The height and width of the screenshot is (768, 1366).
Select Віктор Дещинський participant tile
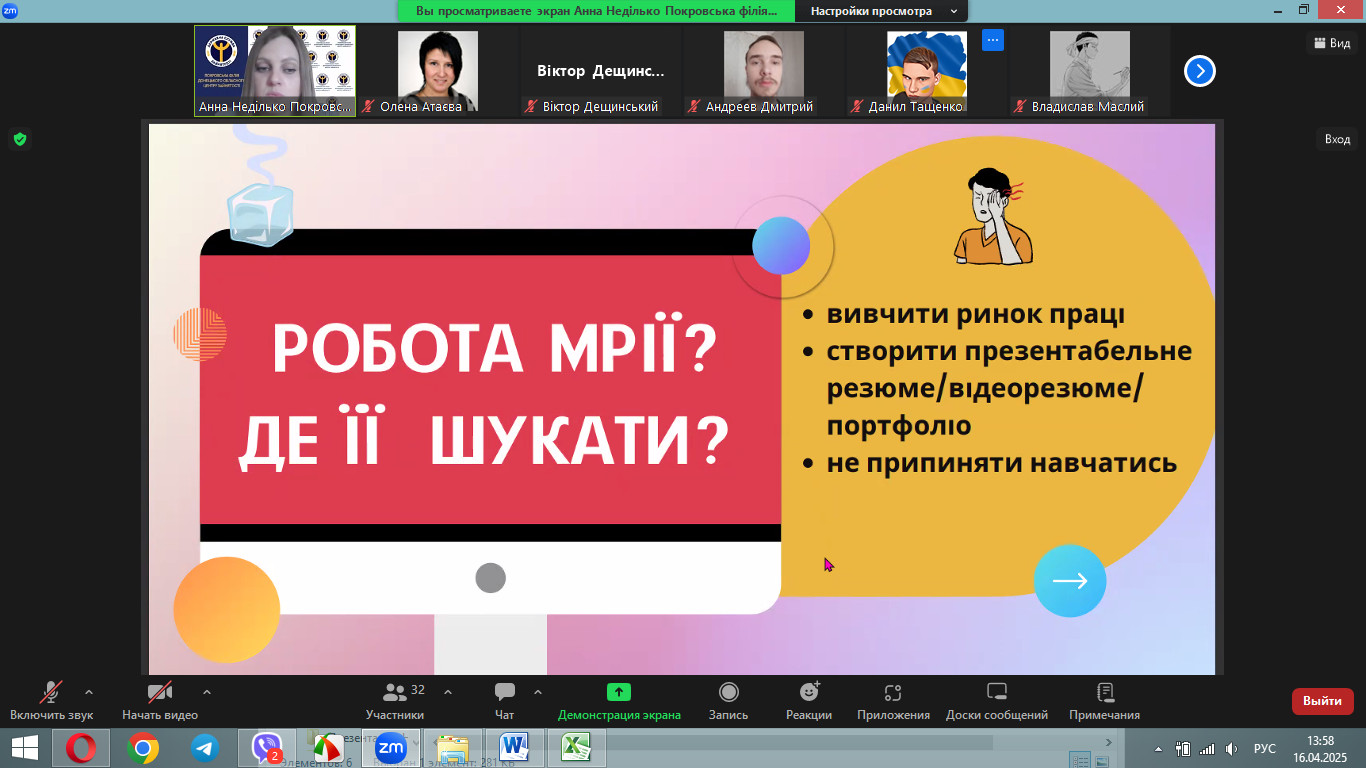[601, 71]
